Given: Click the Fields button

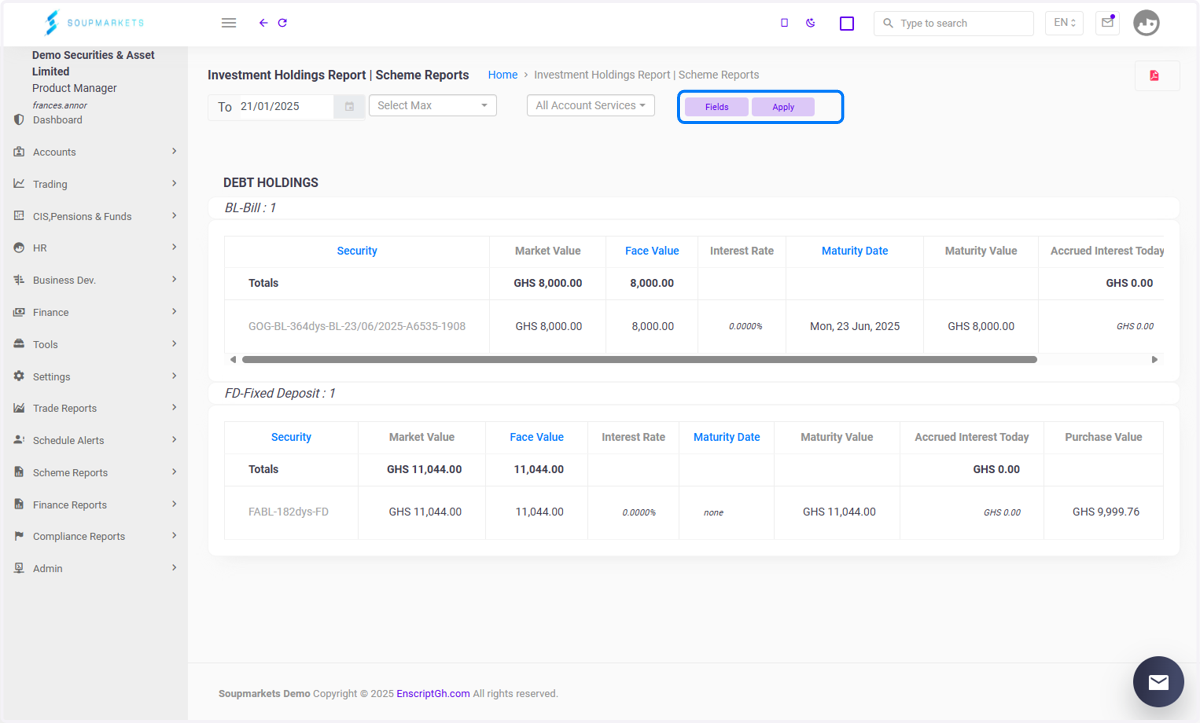Looking at the screenshot, I should (x=717, y=107).
